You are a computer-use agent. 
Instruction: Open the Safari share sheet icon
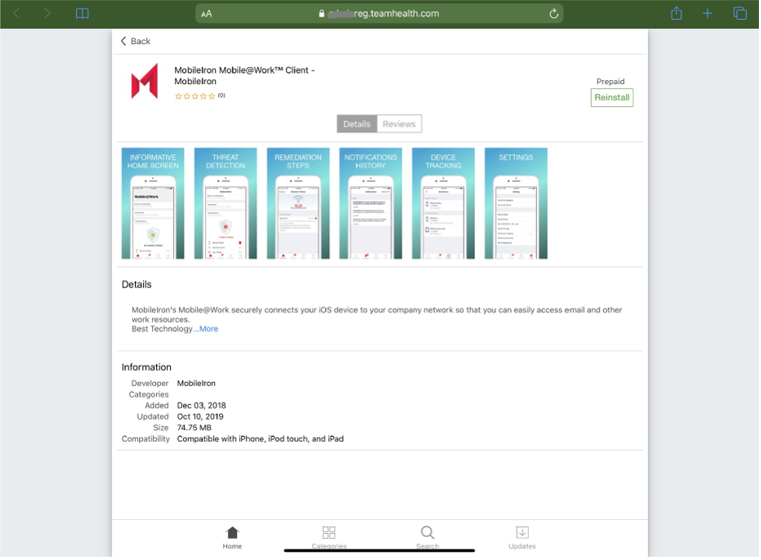pyautogui.click(x=676, y=14)
